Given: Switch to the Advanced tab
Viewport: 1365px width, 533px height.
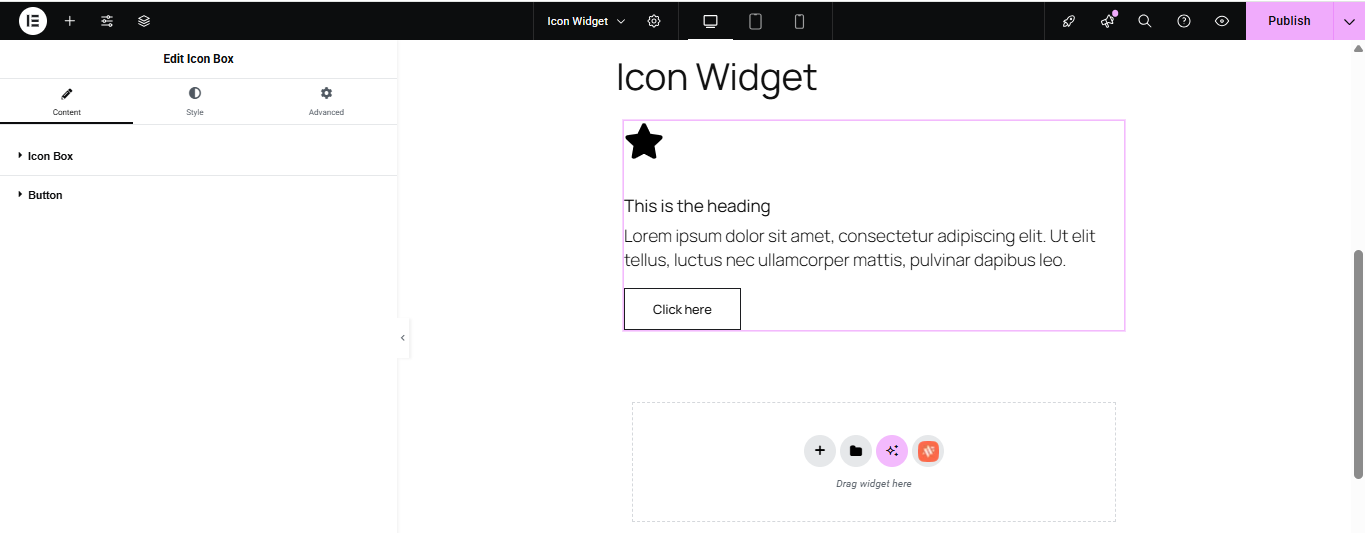Looking at the screenshot, I should [326, 101].
